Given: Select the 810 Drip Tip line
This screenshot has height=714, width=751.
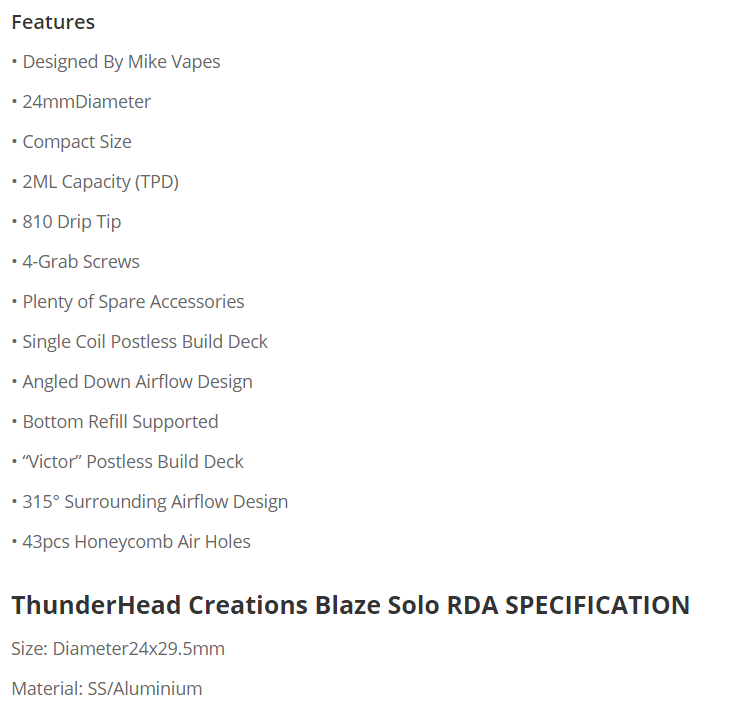Looking at the screenshot, I should [x=71, y=222].
